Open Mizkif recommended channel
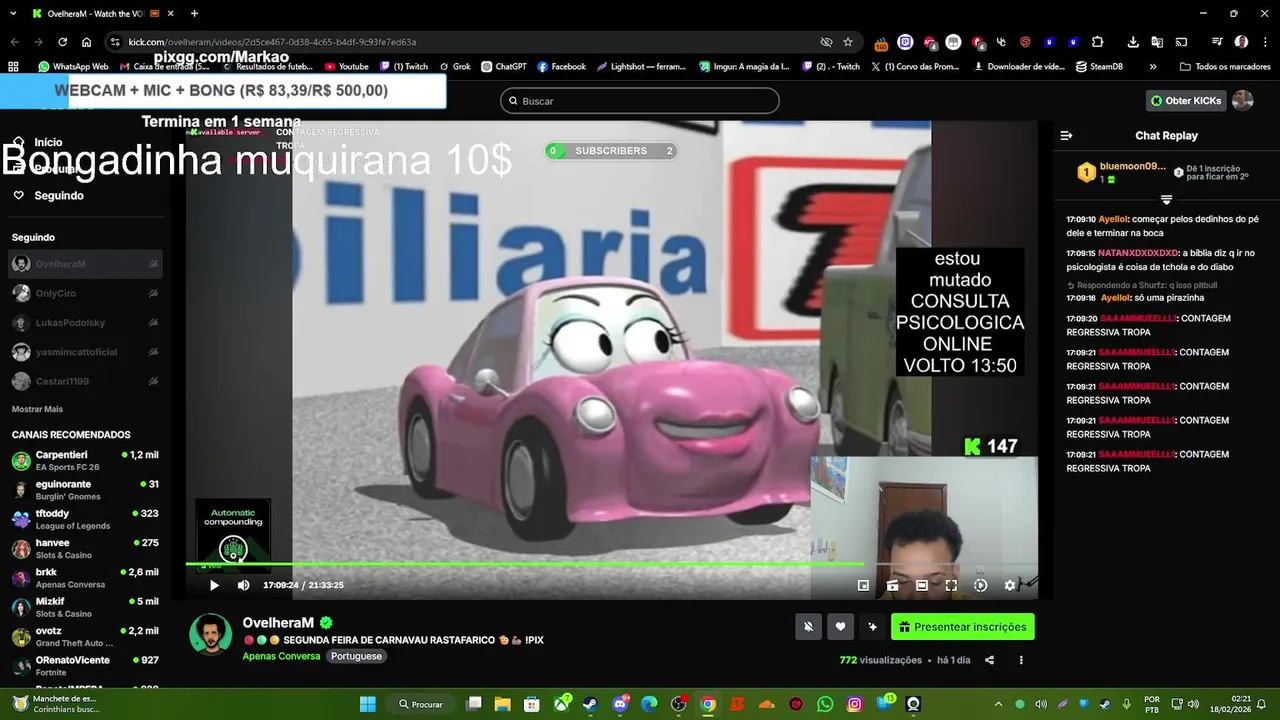Viewport: 1280px width, 720px height. click(x=86, y=607)
